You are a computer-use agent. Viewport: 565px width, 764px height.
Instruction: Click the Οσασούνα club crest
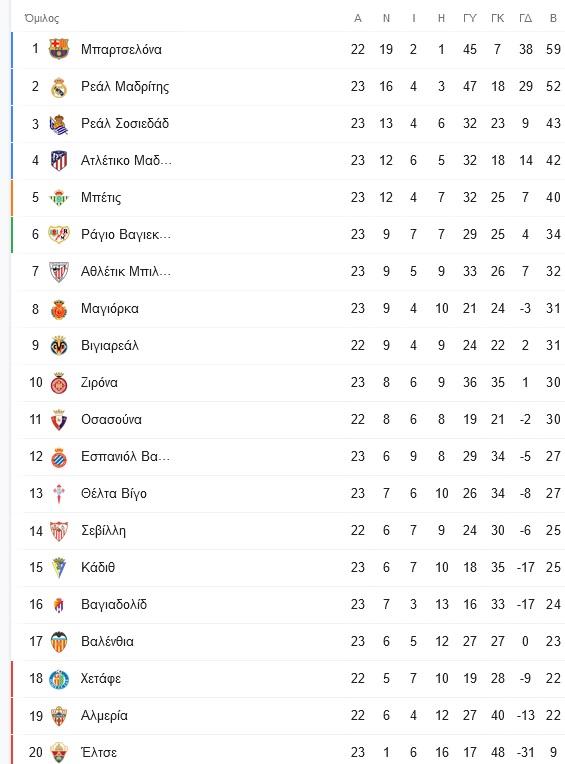[x=59, y=420]
